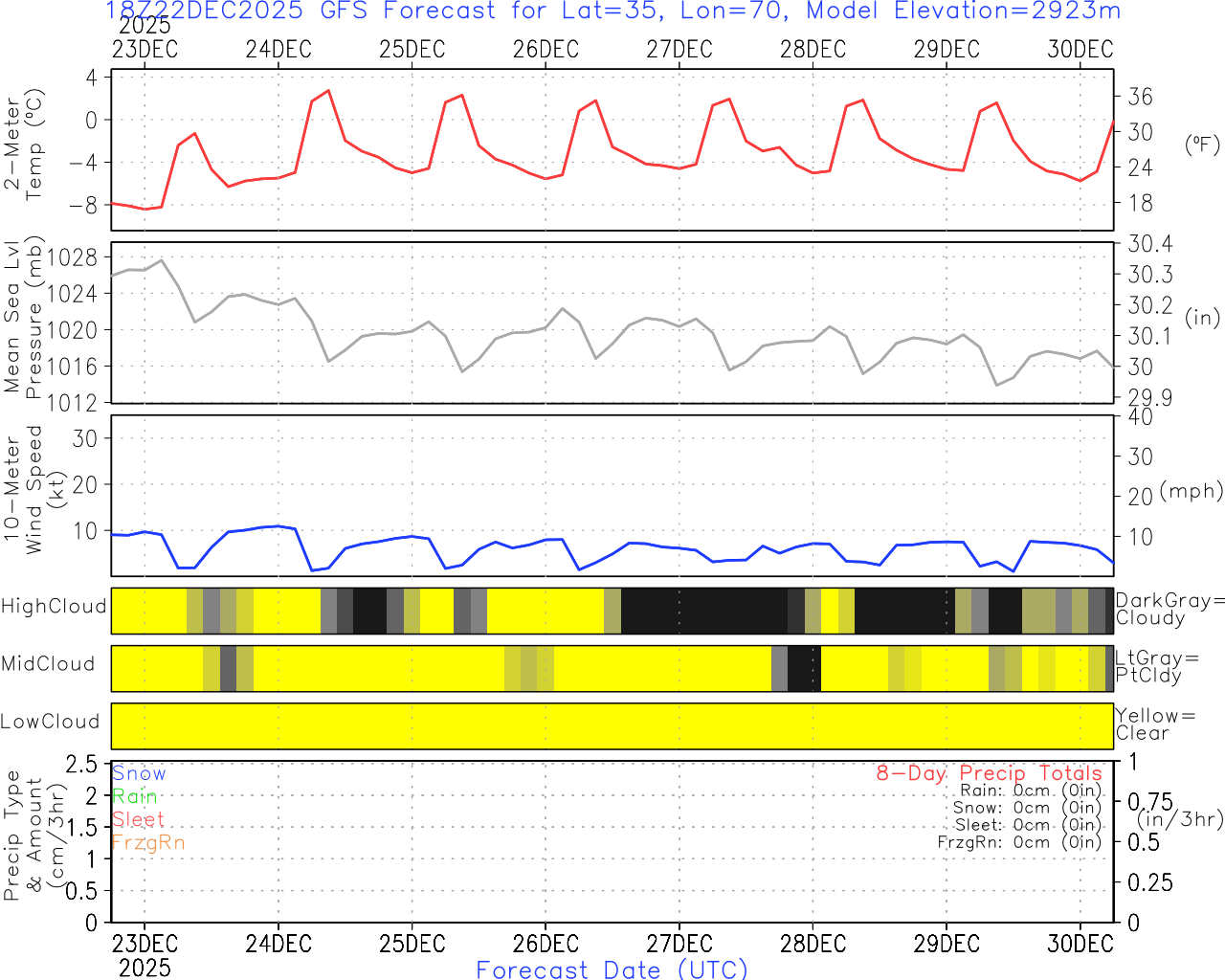1225x980 pixels.
Task: Click the LowCloud row label
Action: (50, 723)
